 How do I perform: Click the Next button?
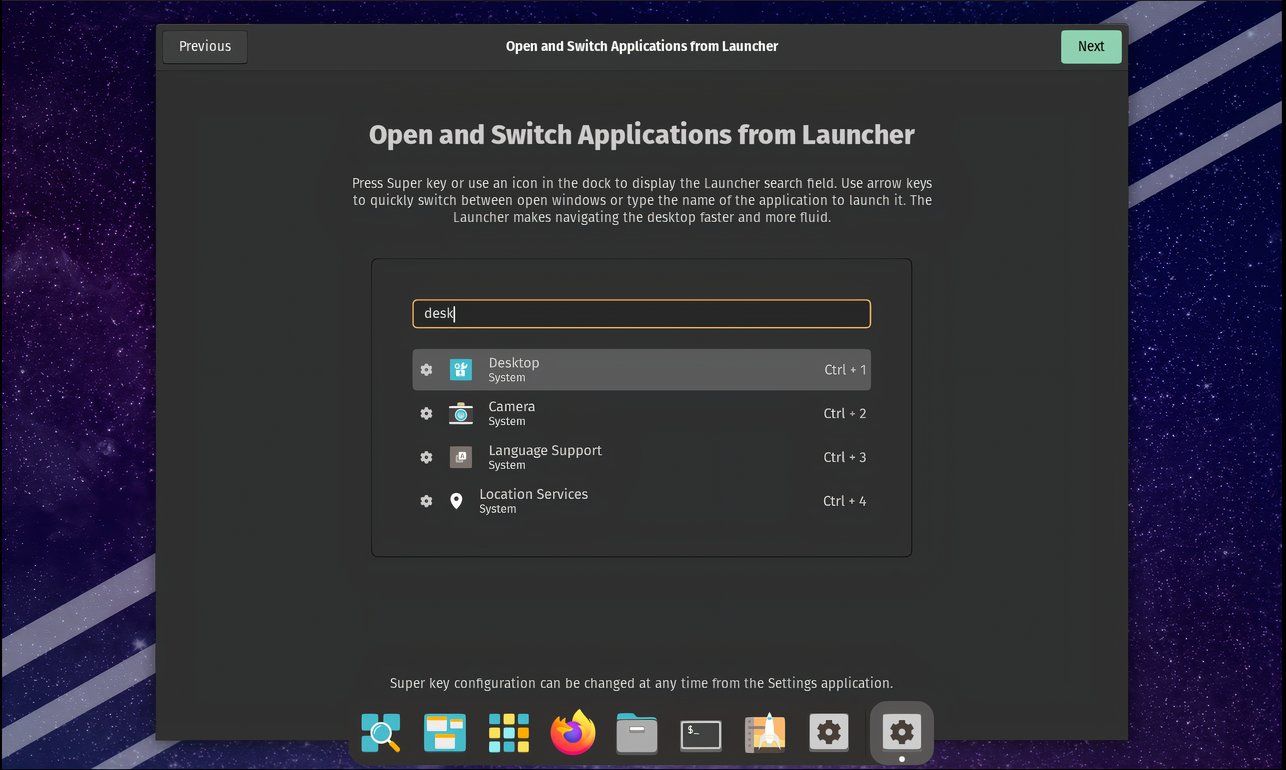tap(1090, 46)
